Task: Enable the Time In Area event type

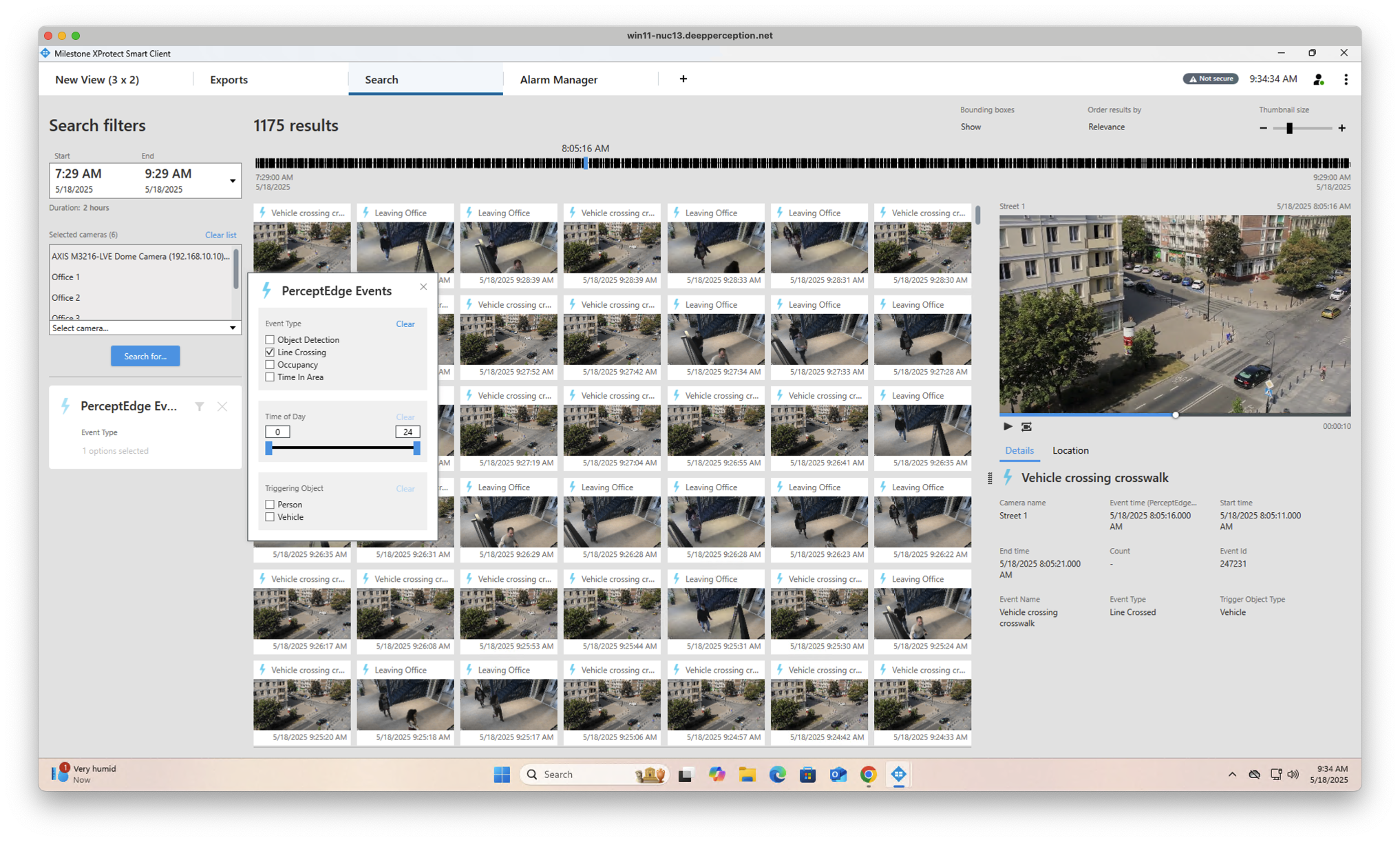Action: (270, 377)
